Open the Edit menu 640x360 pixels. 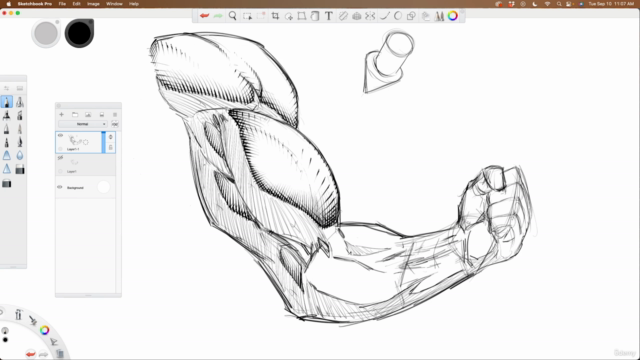click(x=76, y=4)
